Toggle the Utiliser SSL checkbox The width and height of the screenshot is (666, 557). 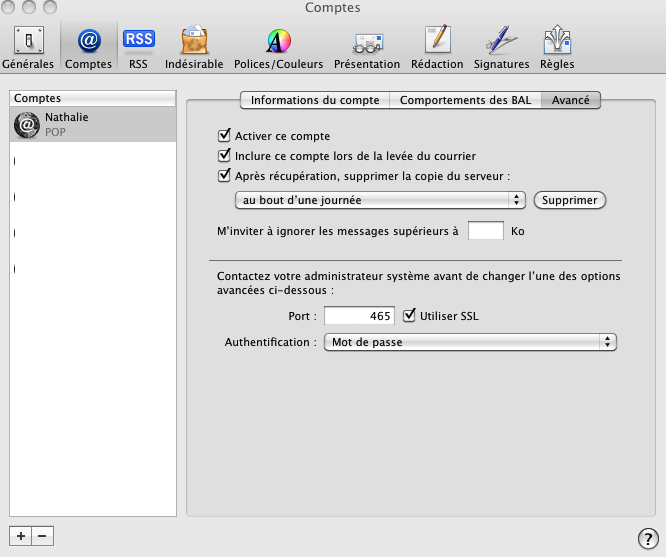pyautogui.click(x=409, y=316)
